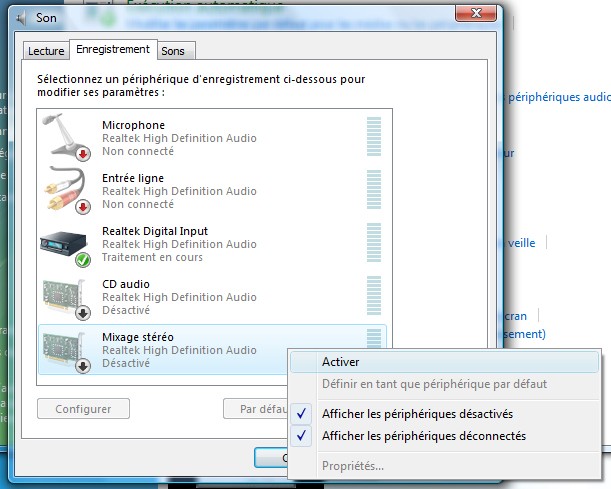Viewport: 611px width, 489px height.
Task: Click the level meter beside Microphone
Action: click(373, 137)
